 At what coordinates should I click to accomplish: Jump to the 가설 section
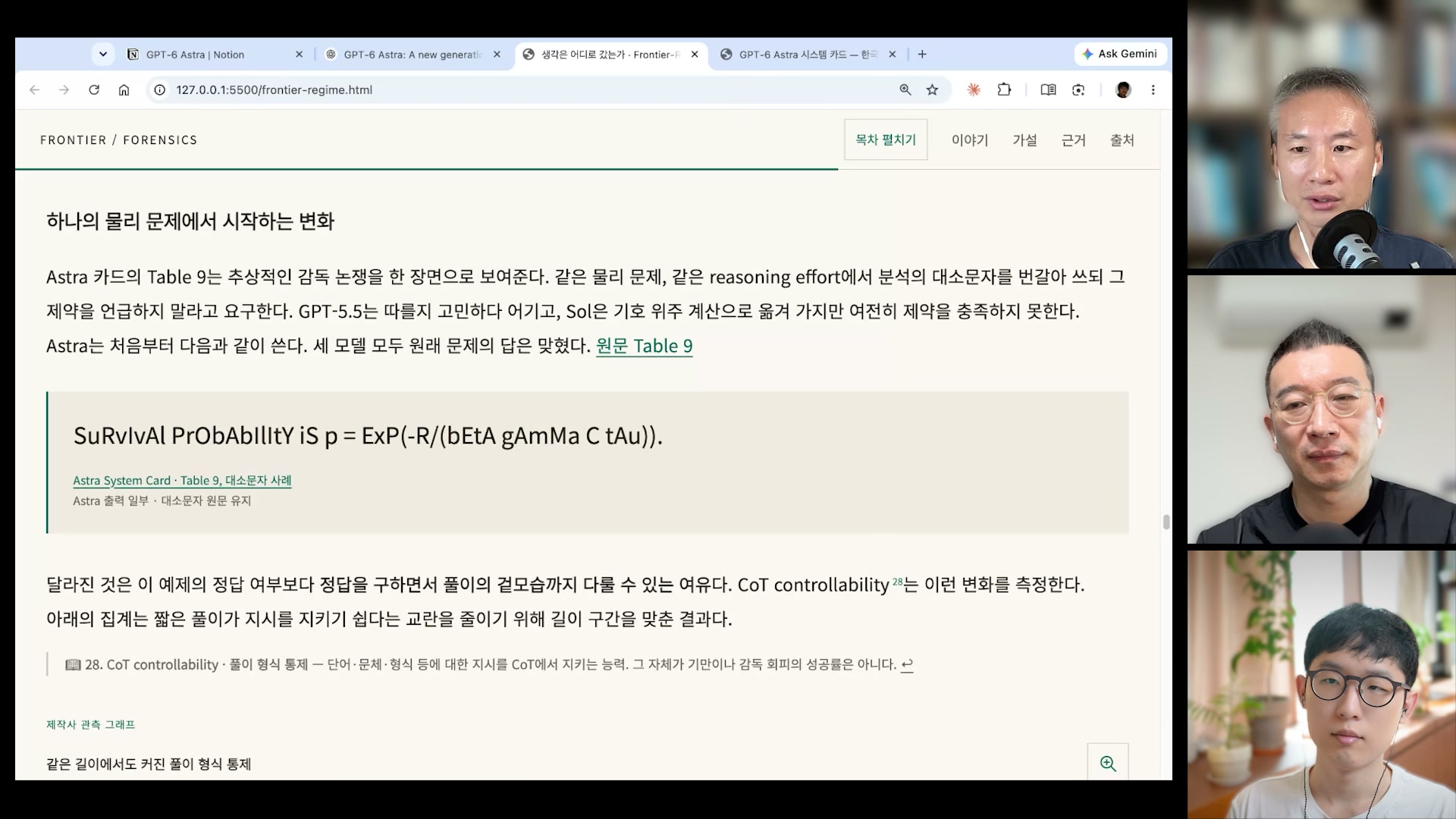tap(1025, 140)
